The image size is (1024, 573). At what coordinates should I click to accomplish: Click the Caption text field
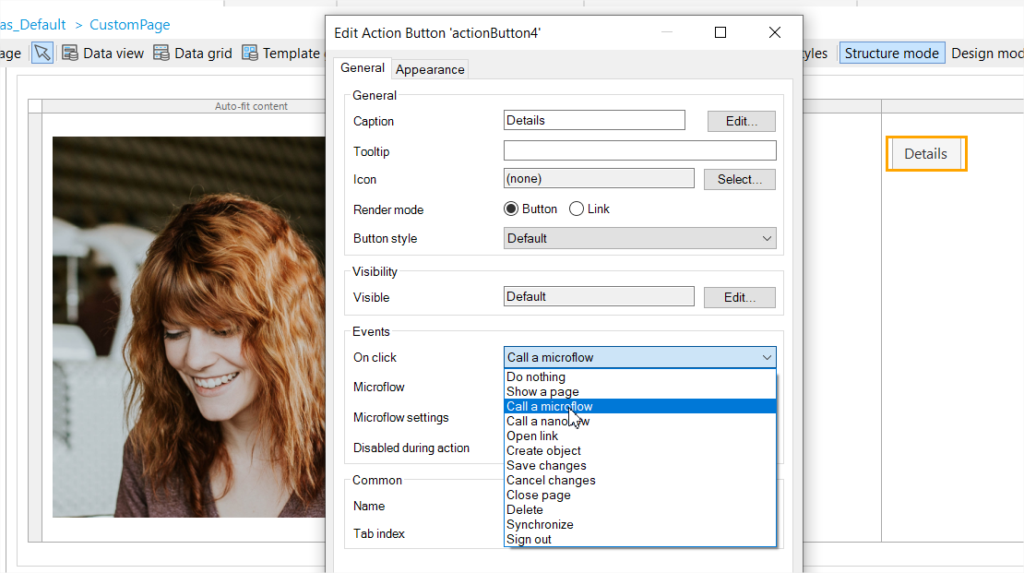pyautogui.click(x=594, y=120)
